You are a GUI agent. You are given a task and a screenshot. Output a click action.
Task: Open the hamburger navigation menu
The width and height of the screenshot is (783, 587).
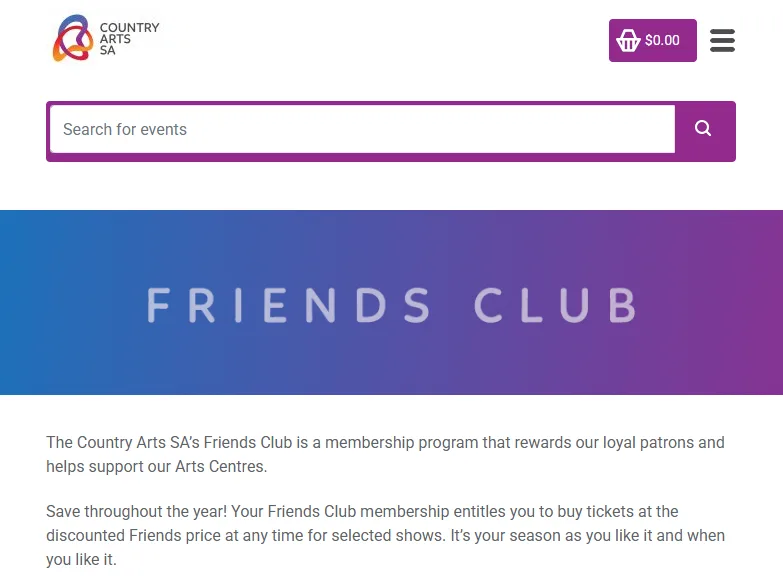click(722, 41)
